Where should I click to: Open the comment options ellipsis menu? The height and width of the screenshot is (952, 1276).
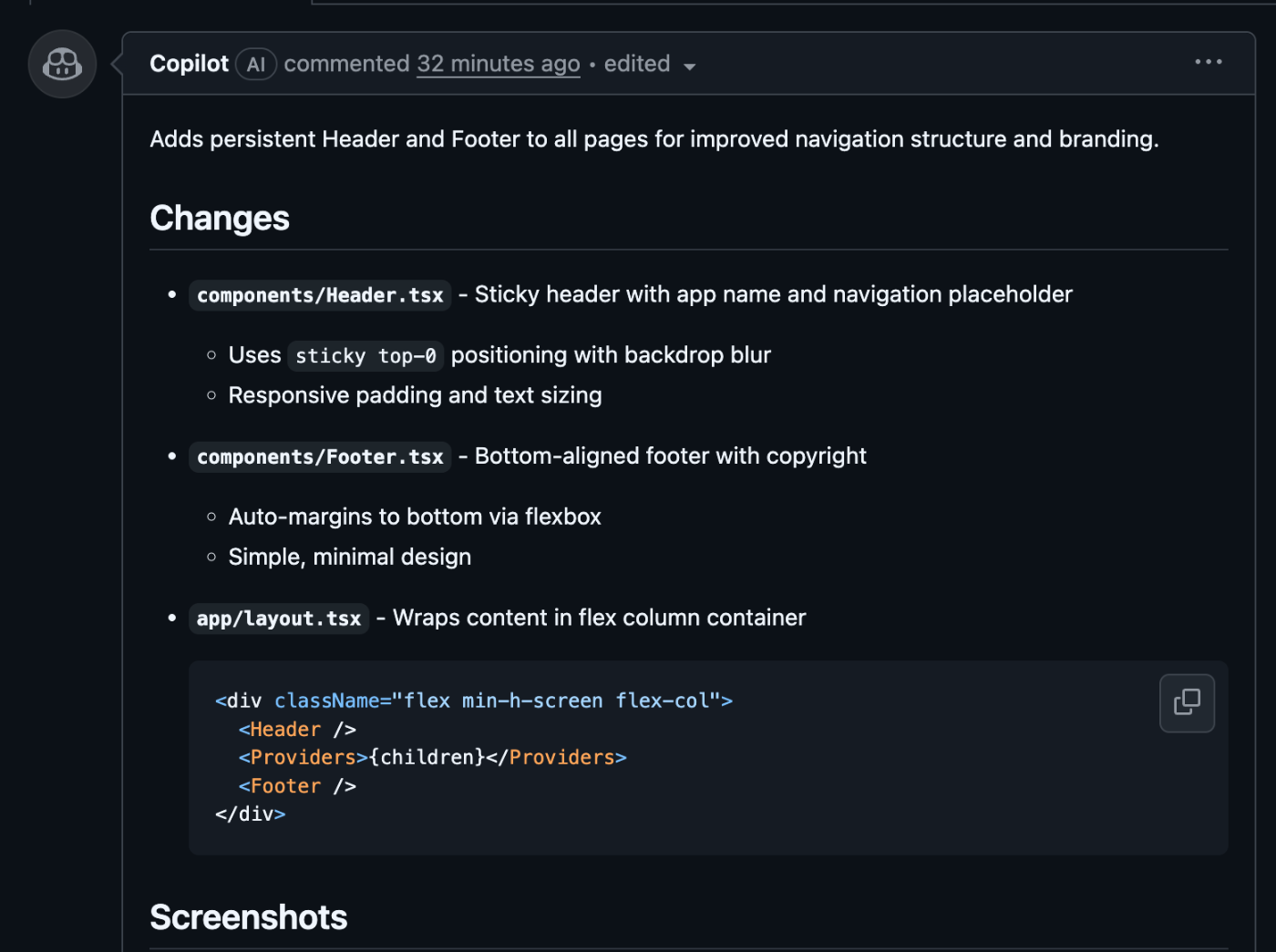coord(1208,62)
